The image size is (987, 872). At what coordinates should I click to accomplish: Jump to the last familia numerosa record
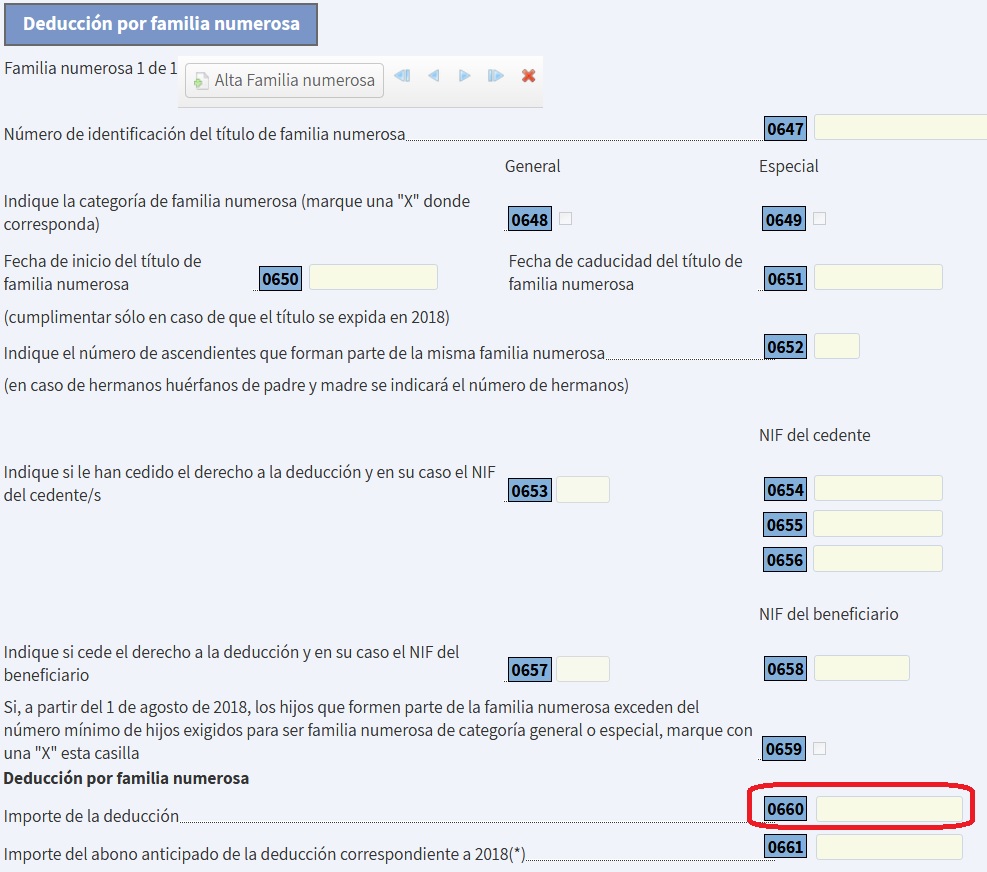click(495, 76)
